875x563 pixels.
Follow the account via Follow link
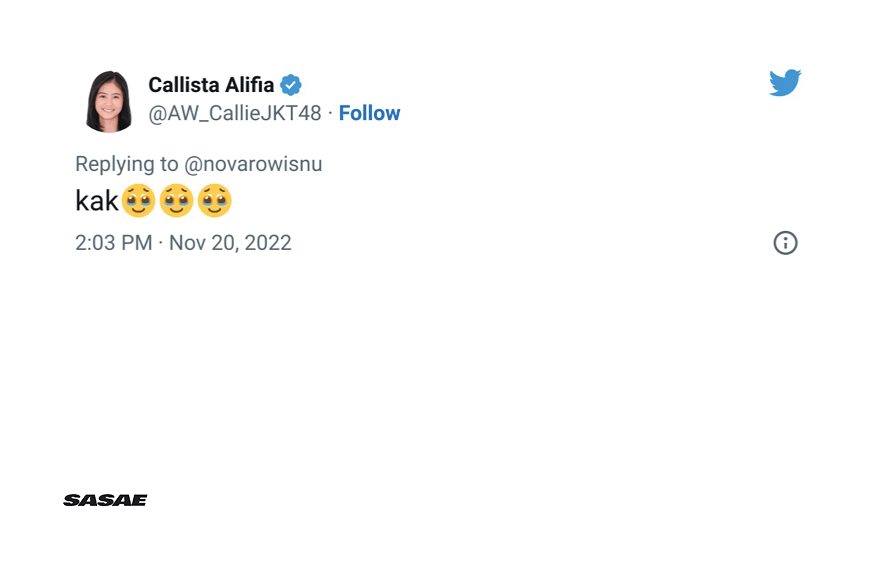[x=369, y=113]
